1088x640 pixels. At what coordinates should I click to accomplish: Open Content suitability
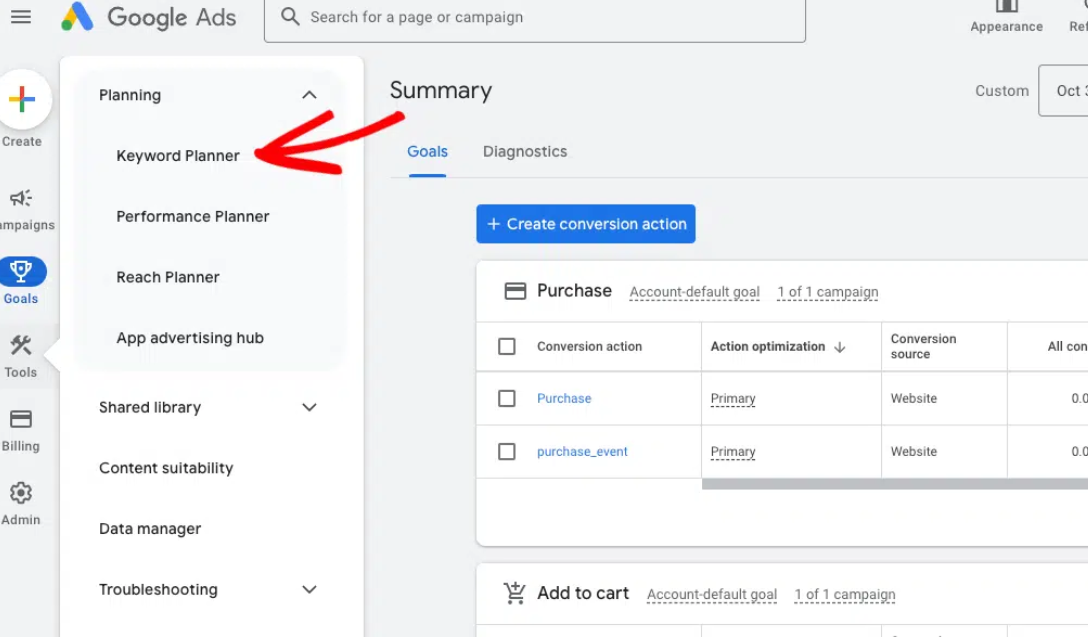point(166,468)
